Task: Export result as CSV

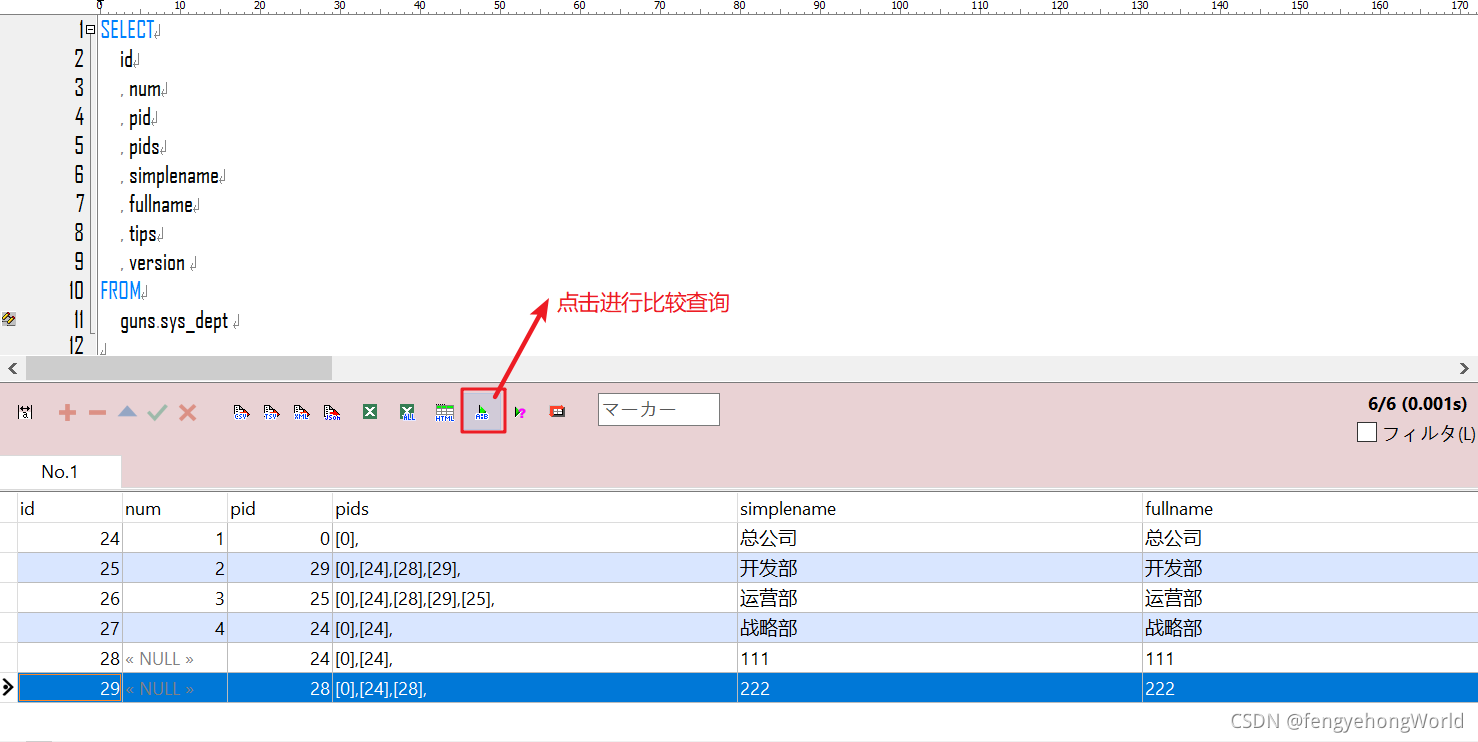Action: pyautogui.click(x=241, y=412)
